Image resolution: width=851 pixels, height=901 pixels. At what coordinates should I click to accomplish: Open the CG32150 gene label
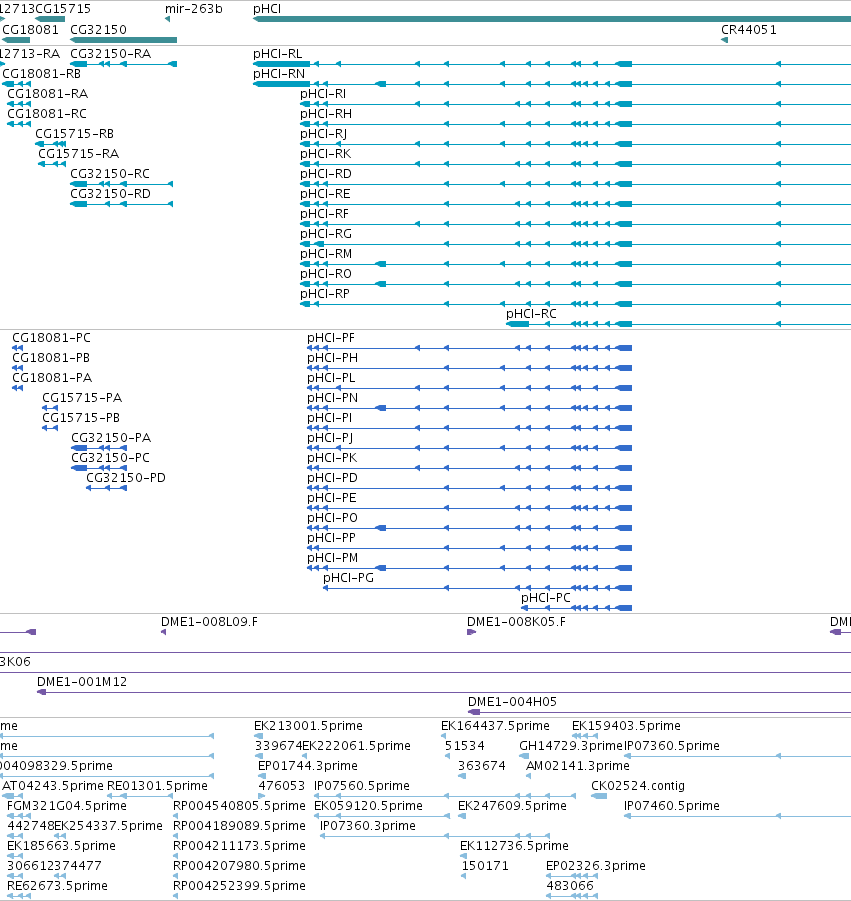[98, 30]
